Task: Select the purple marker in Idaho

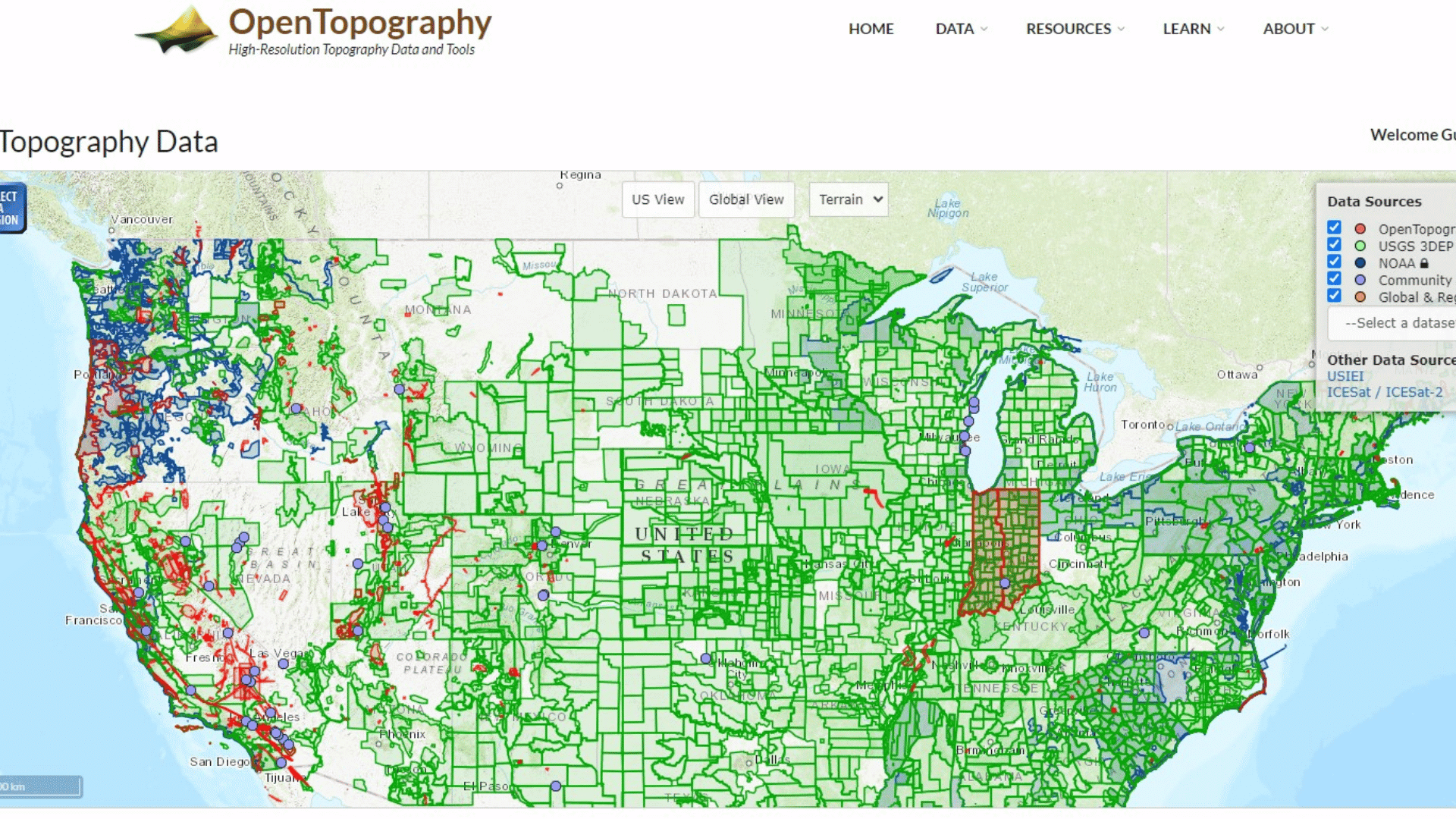Action: tap(296, 408)
